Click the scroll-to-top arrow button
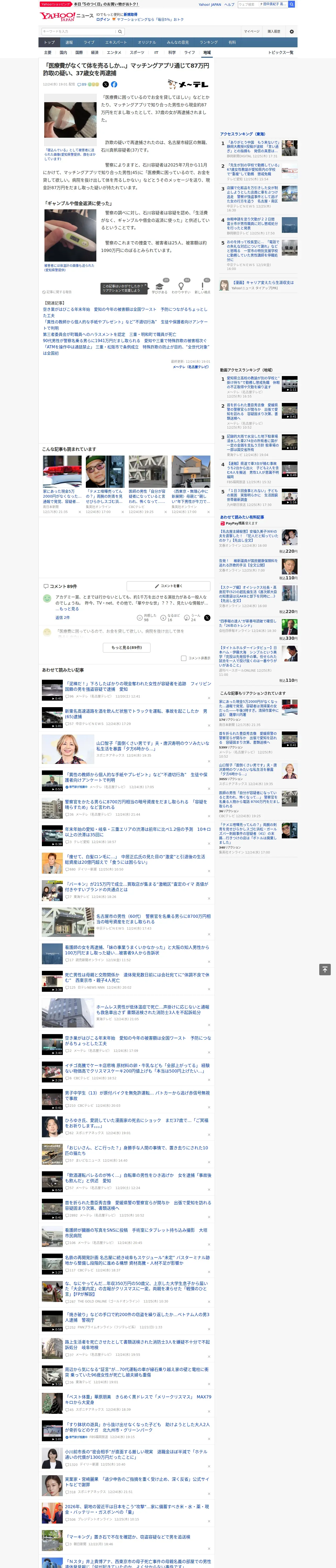Image resolution: width=336 pixels, height=1568 pixels. (x=324, y=969)
